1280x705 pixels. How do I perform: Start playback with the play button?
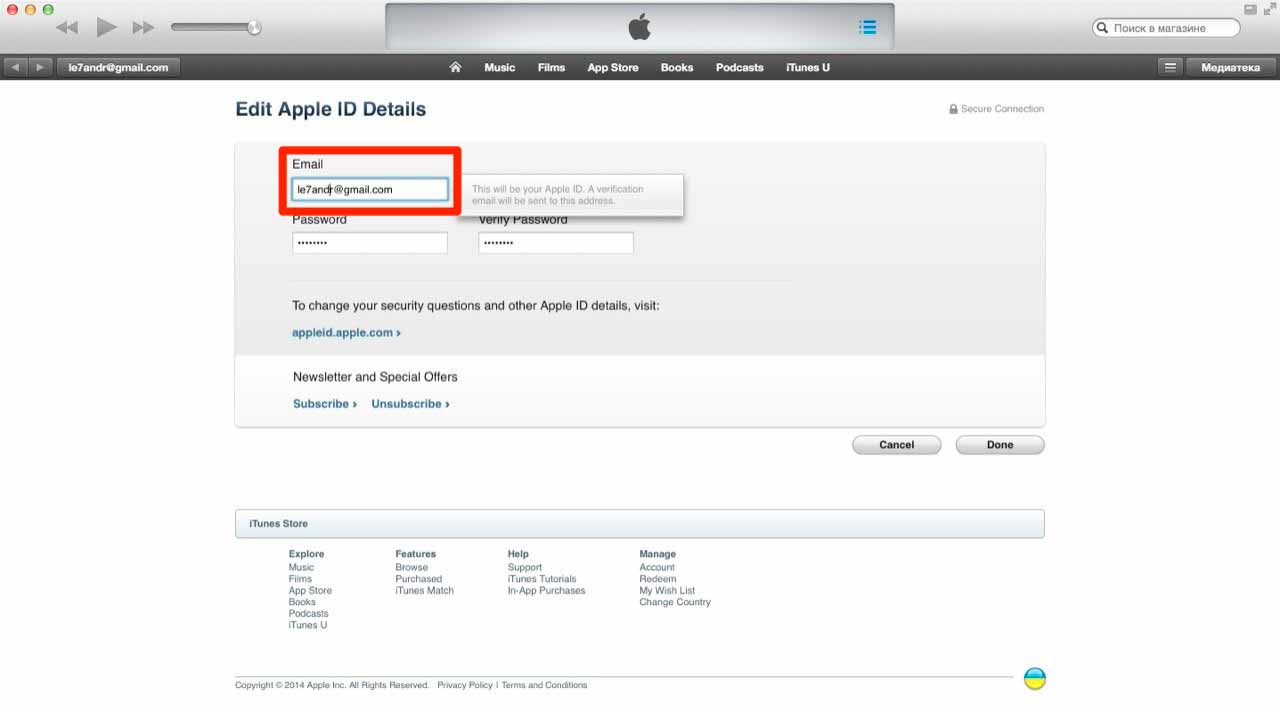coord(106,28)
